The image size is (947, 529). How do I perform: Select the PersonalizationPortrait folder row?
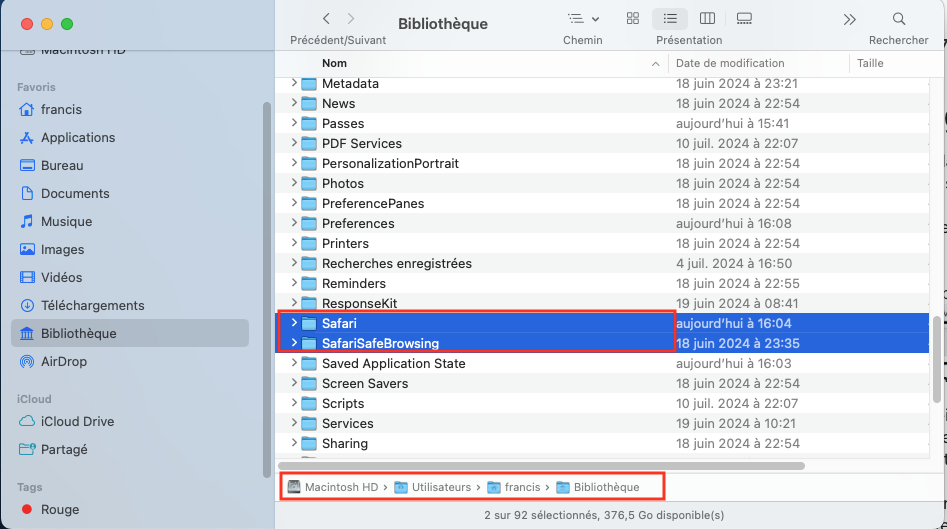tap(602, 164)
